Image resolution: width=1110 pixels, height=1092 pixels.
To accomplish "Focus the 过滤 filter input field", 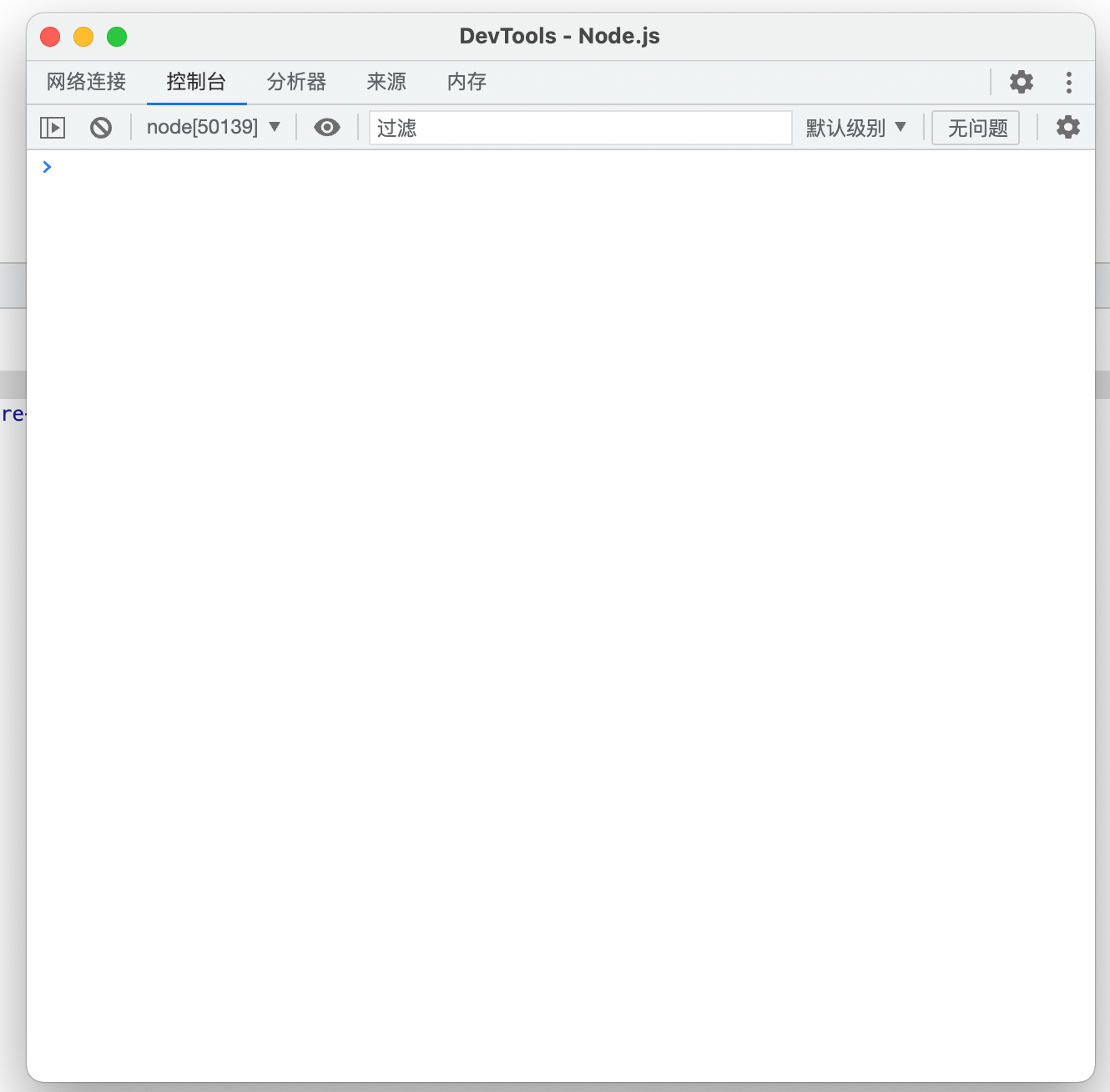I will point(580,128).
